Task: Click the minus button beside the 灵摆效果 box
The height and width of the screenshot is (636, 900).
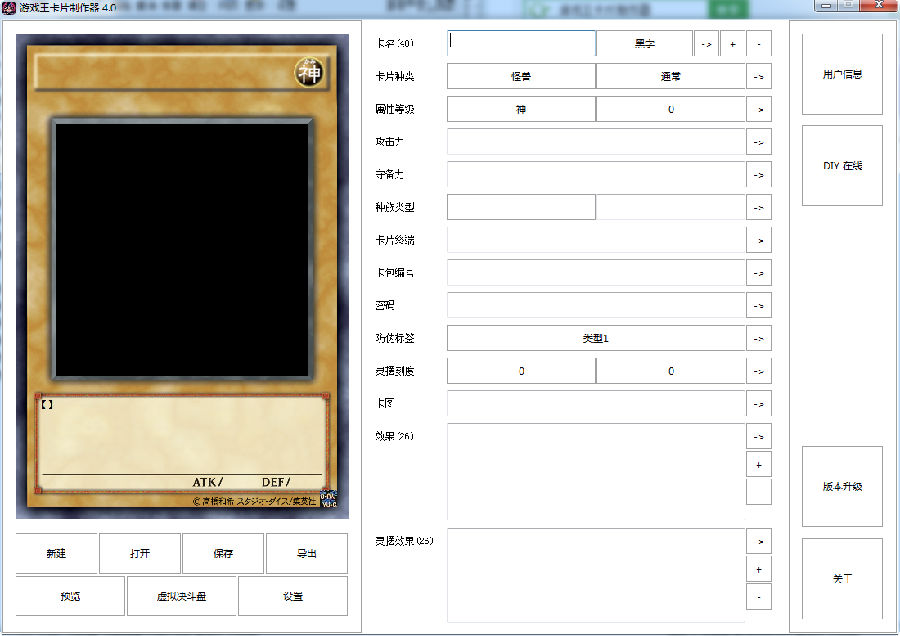Action: click(759, 597)
